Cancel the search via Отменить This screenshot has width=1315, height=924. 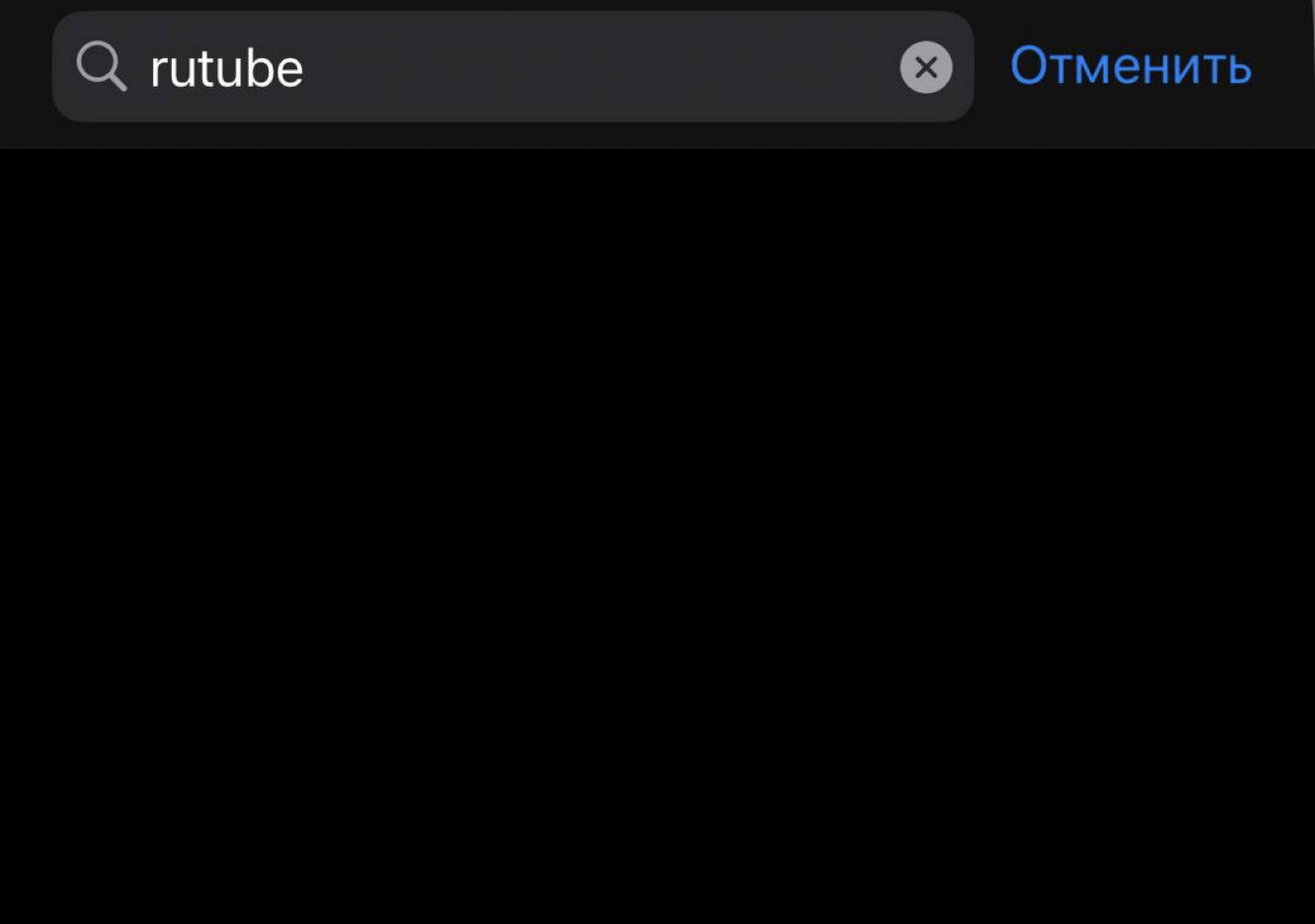(x=1130, y=66)
